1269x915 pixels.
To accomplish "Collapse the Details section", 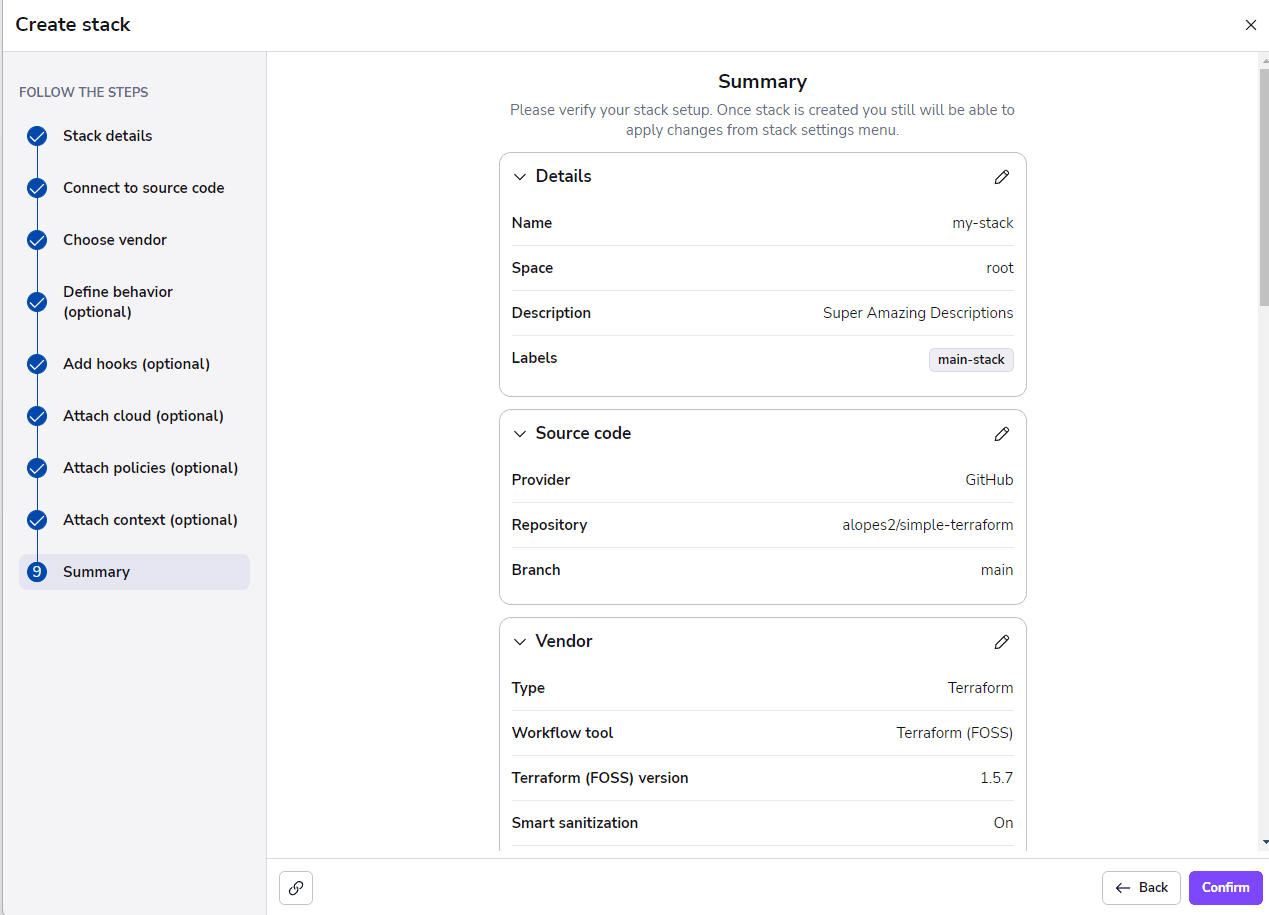I will [x=519, y=176].
